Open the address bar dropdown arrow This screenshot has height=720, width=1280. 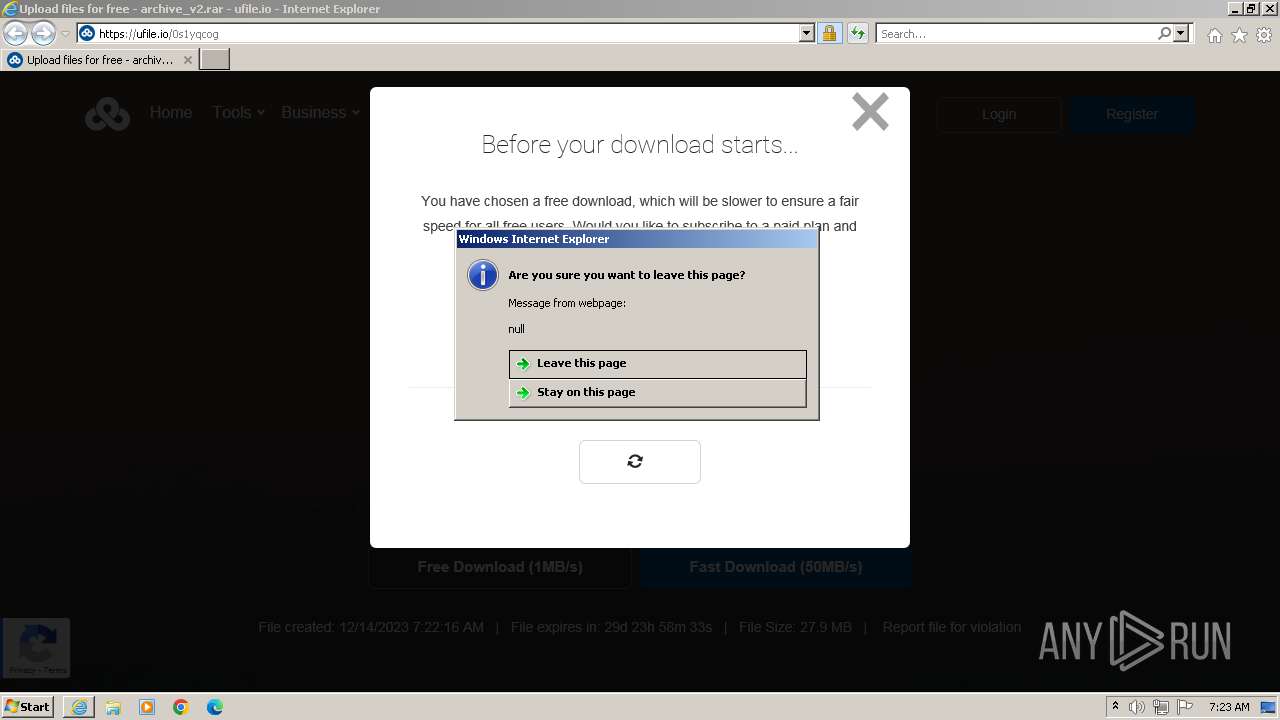tap(807, 33)
